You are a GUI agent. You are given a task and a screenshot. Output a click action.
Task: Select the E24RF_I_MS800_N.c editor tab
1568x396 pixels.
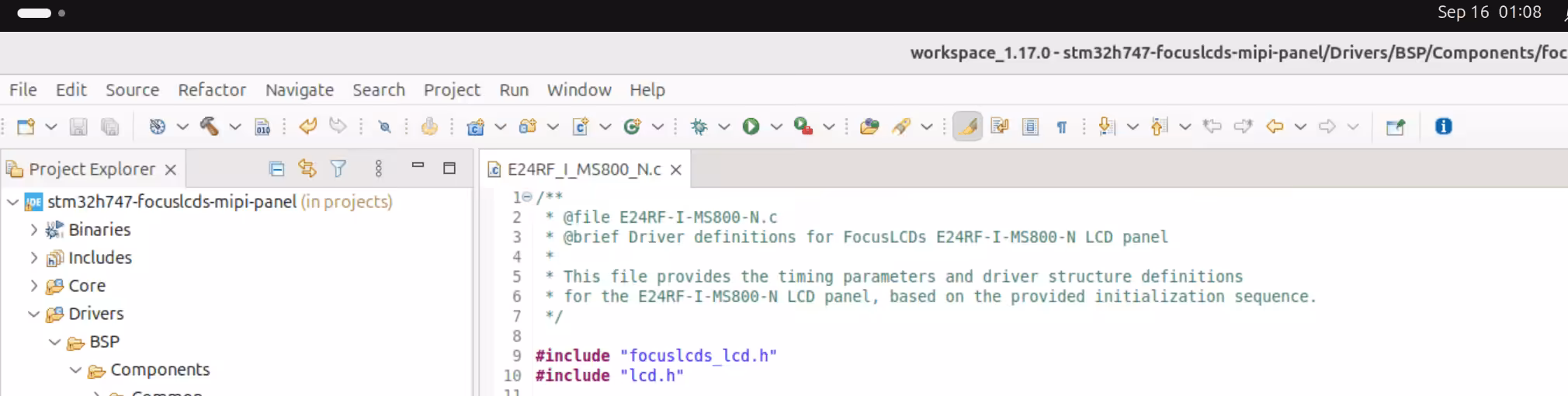pyautogui.click(x=583, y=169)
